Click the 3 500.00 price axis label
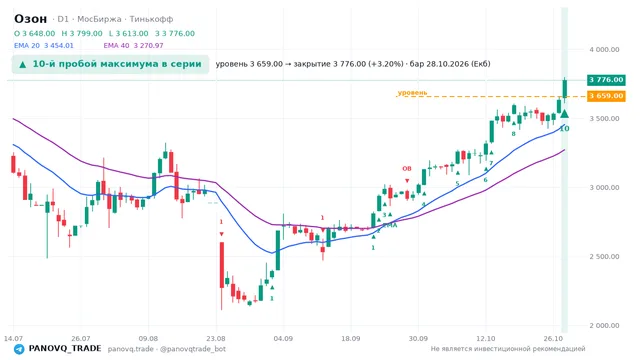The height and width of the screenshot is (360, 640). pos(604,118)
